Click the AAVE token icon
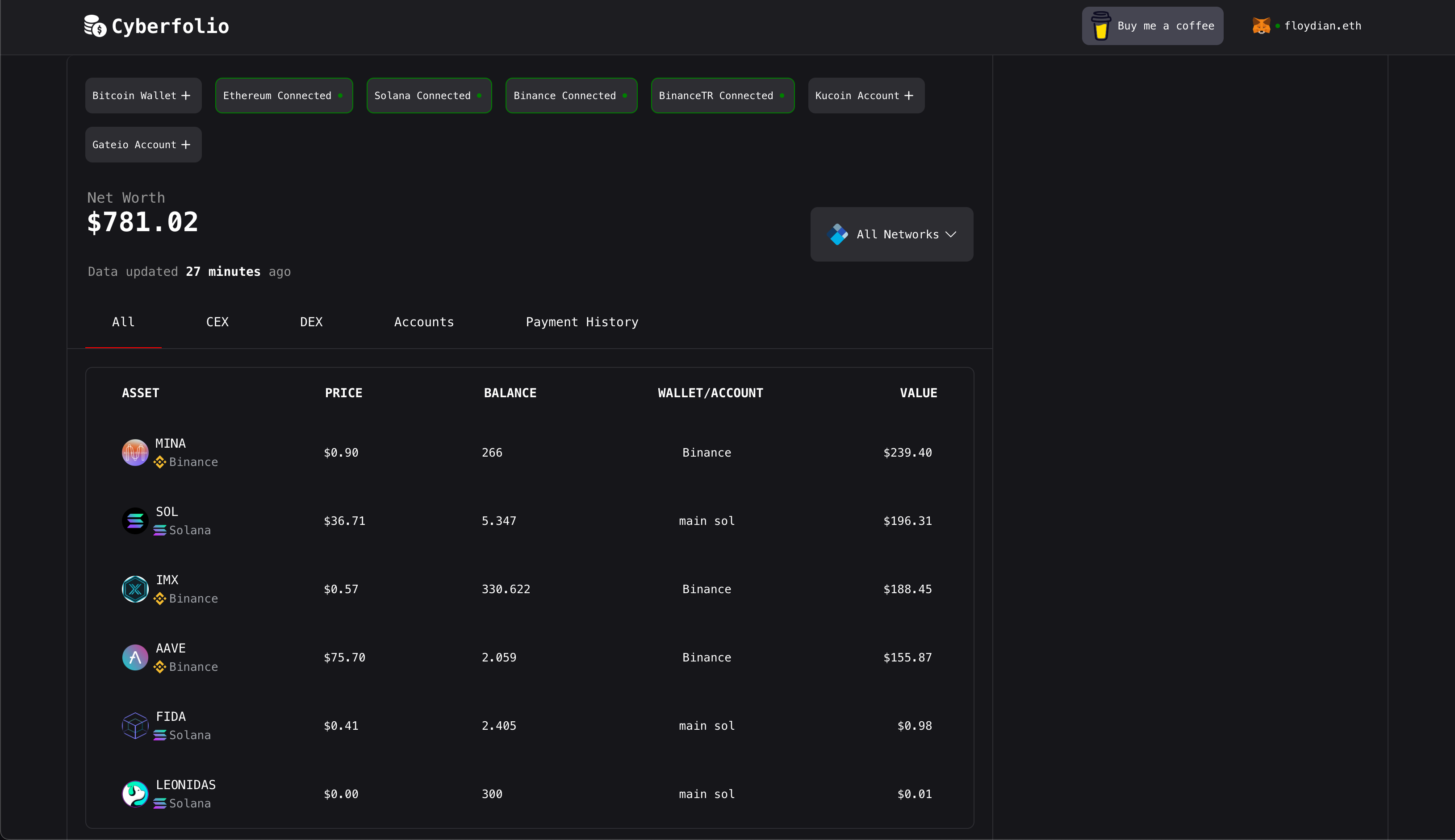Image resolution: width=1455 pixels, height=840 pixels. click(x=135, y=657)
